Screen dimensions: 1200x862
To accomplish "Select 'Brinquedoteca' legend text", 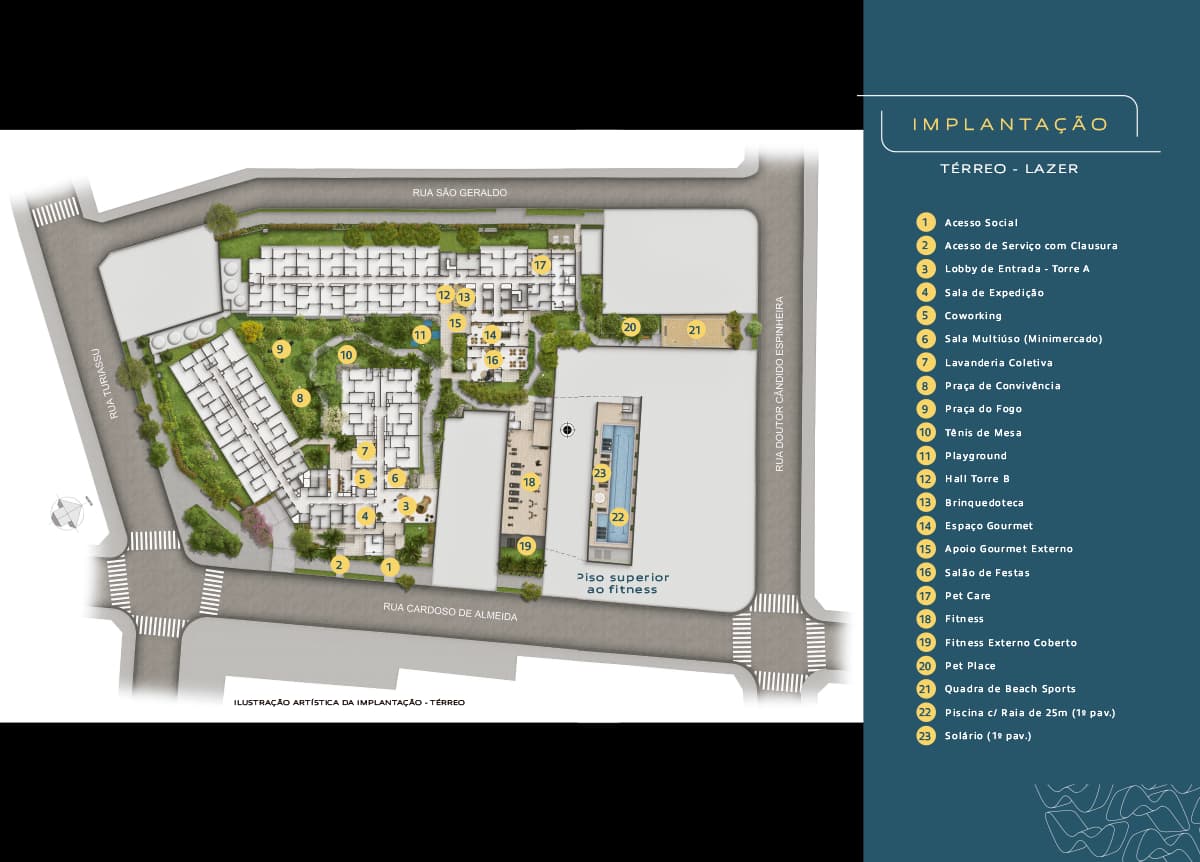I will (985, 502).
